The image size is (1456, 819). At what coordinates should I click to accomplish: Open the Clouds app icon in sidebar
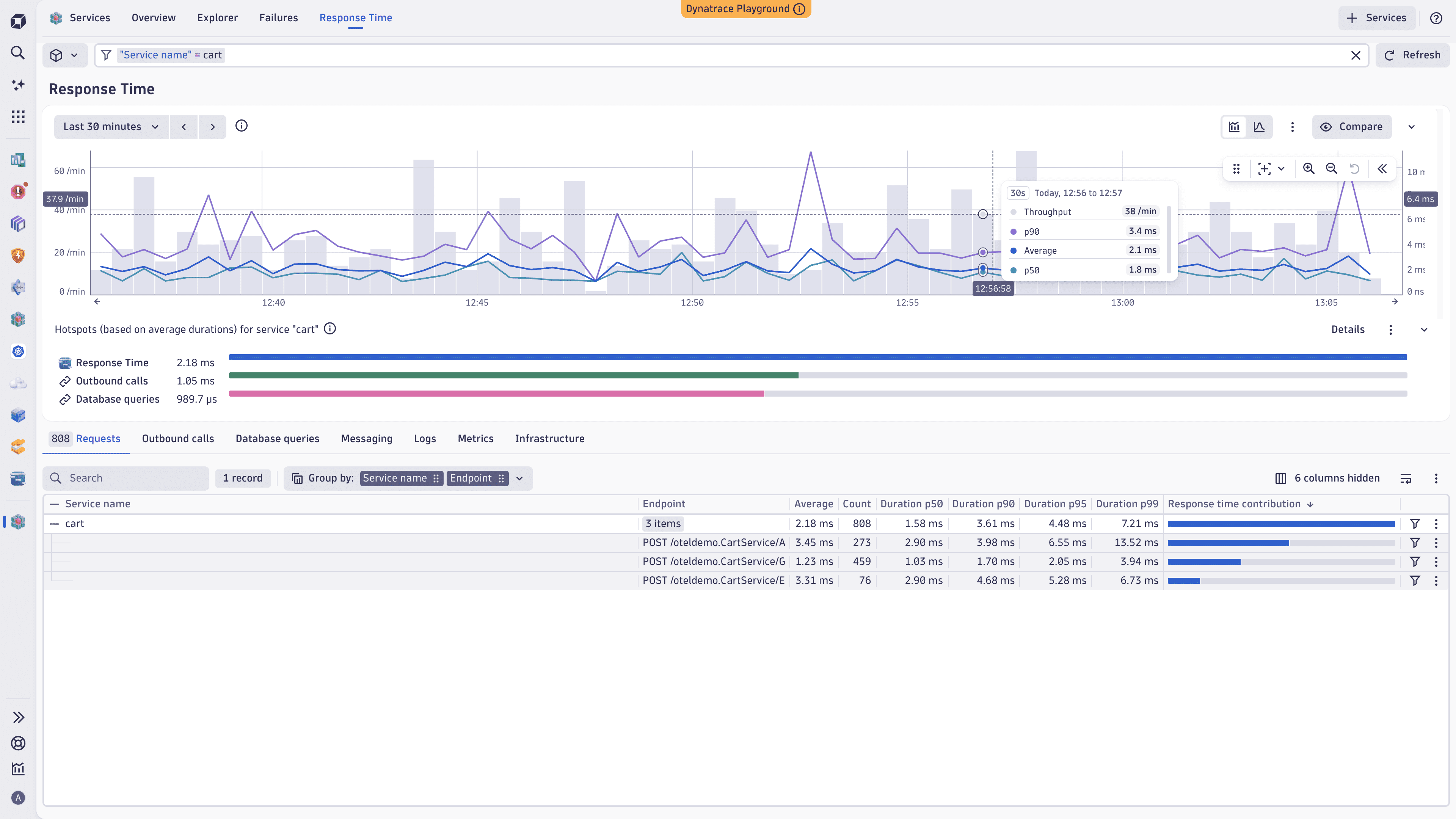[18, 384]
